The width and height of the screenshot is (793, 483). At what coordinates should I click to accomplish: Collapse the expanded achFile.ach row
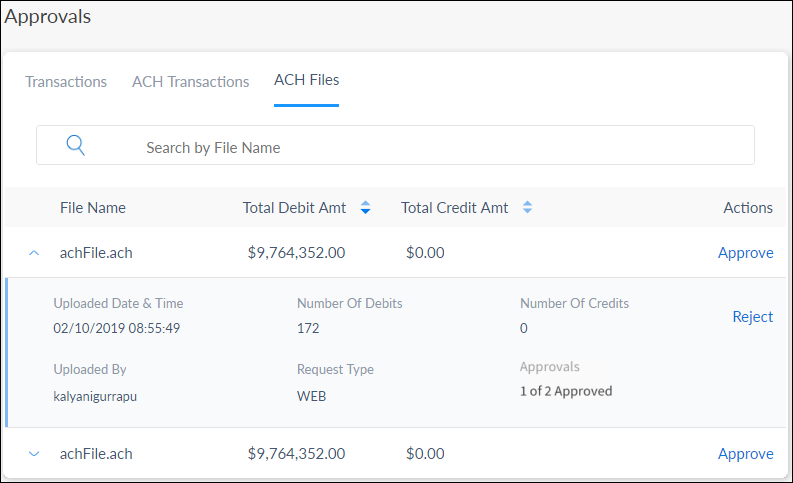pyautogui.click(x=34, y=253)
